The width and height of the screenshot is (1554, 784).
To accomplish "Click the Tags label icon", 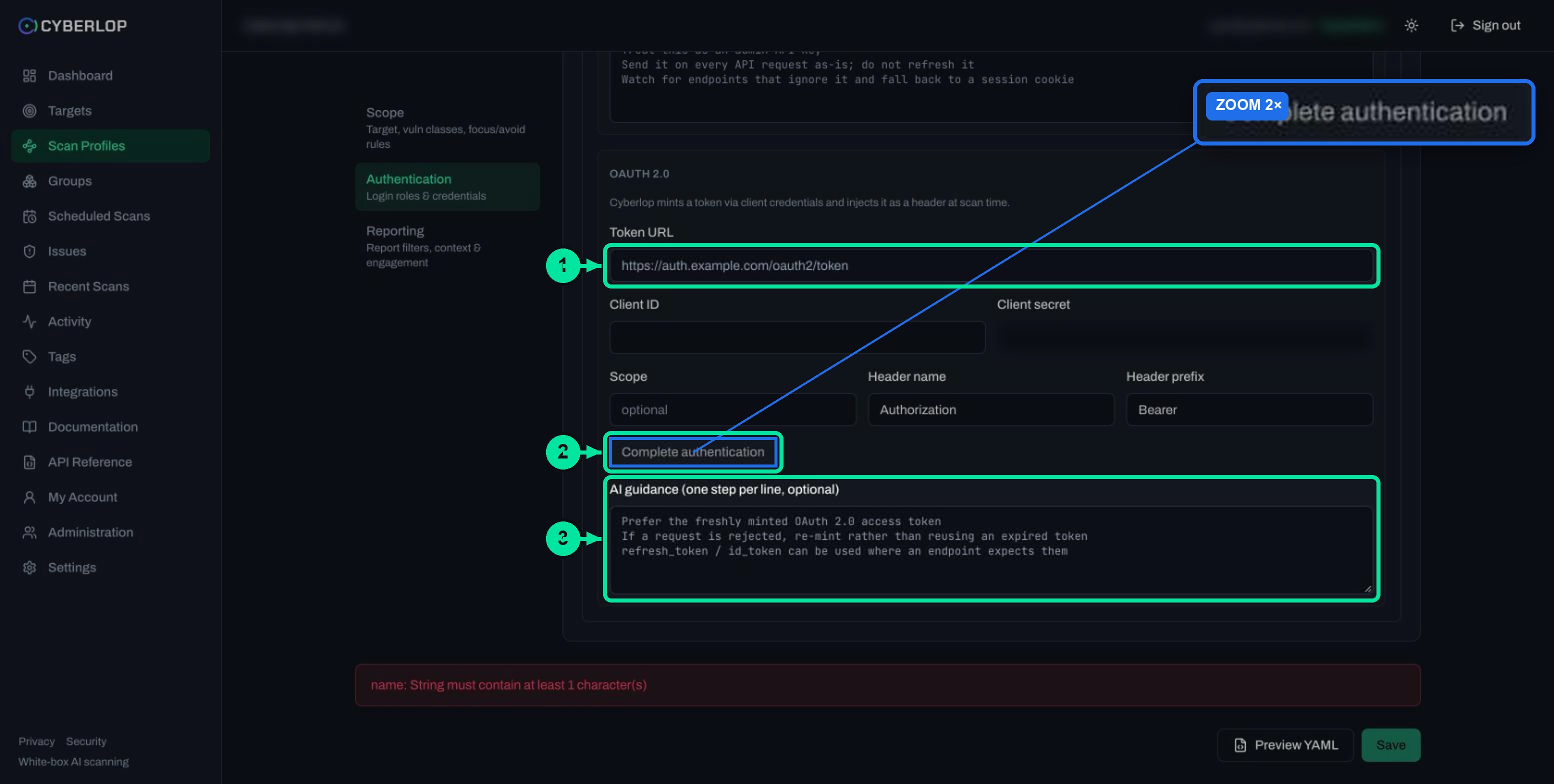I will [29, 357].
